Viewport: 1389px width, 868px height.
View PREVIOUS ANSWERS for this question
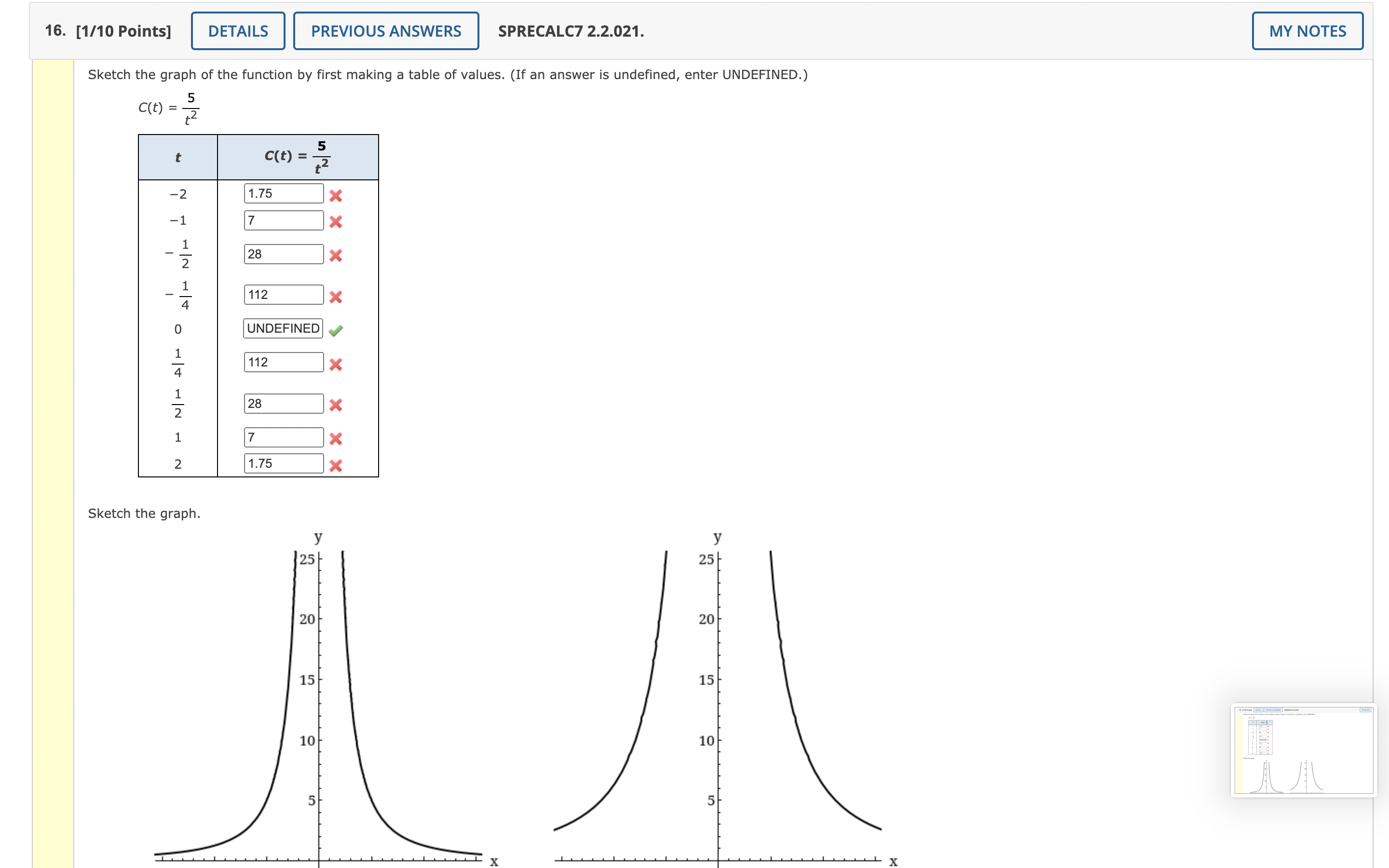pos(385,30)
